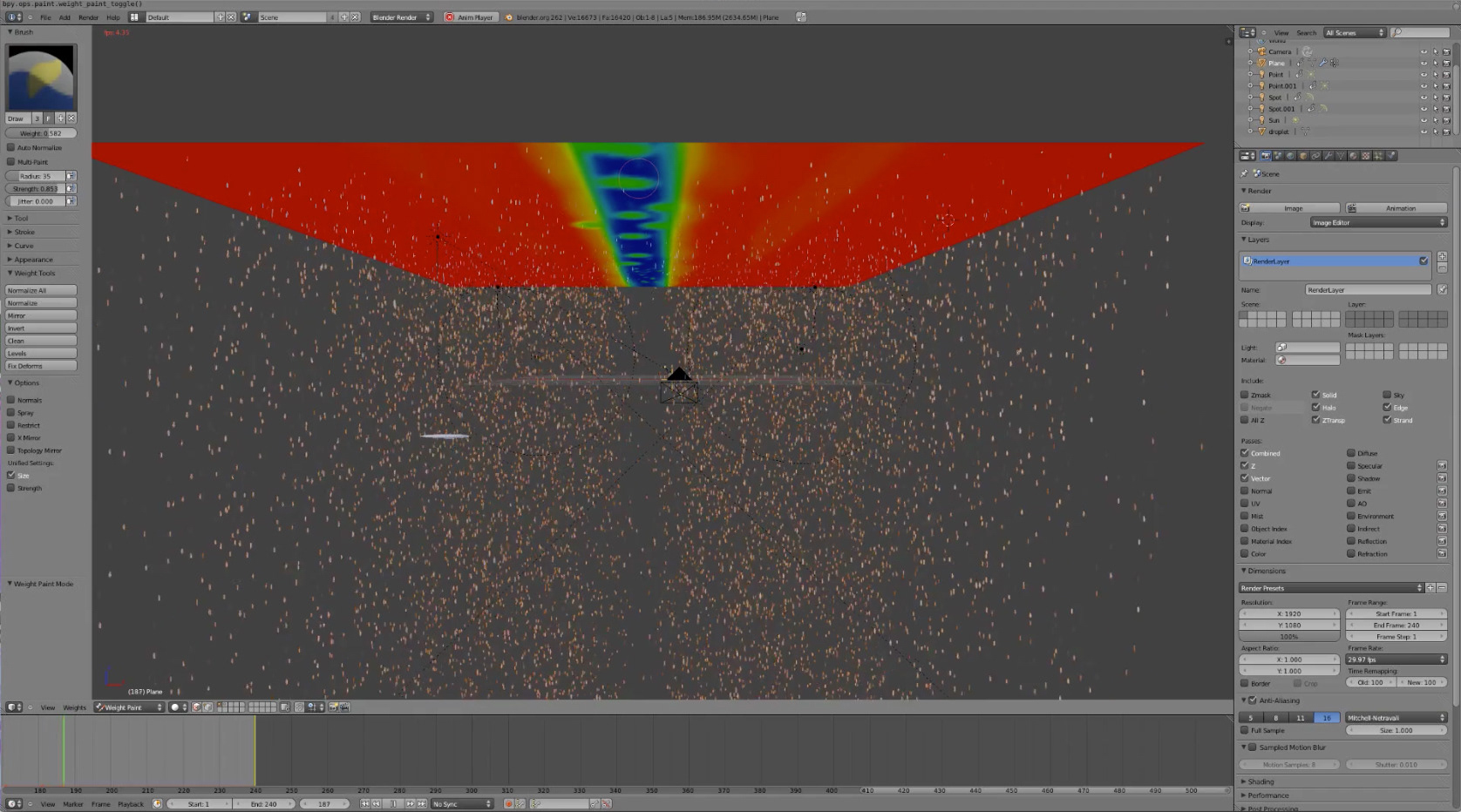Enable the Auto Normalize checkbox
1461x812 pixels.
(x=11, y=147)
